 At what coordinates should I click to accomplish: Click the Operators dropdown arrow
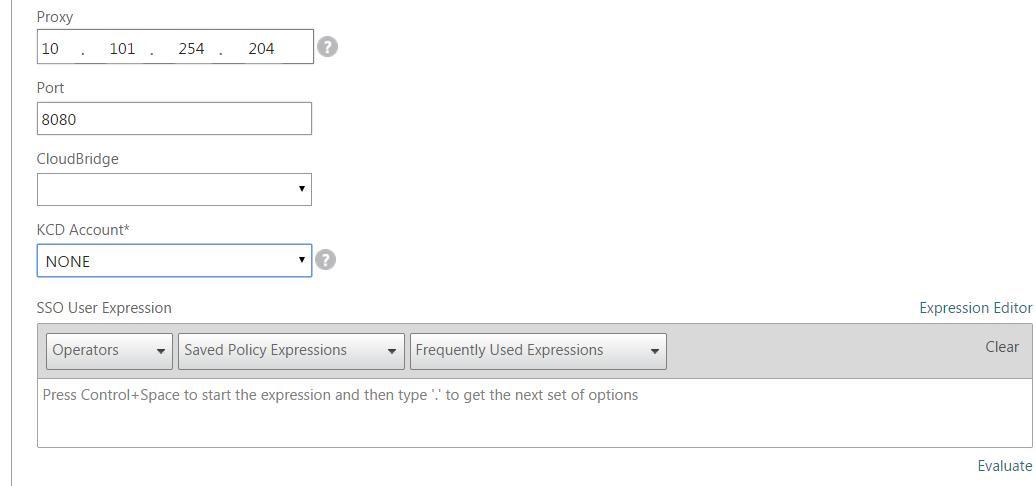(161, 351)
